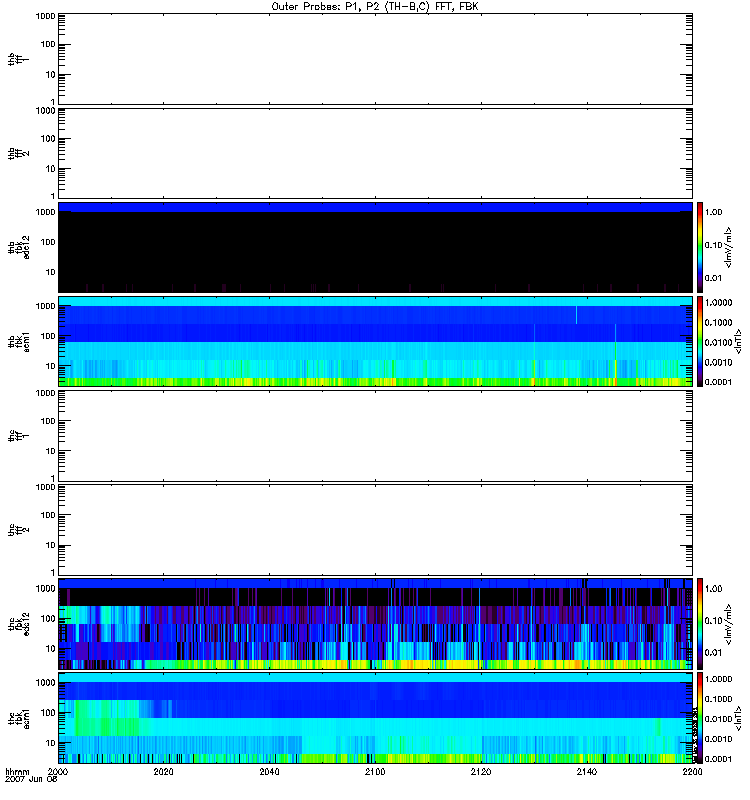Click the 2000 time axis label
Image resolution: width=750 pixels, height=800 pixels.
tap(58, 771)
